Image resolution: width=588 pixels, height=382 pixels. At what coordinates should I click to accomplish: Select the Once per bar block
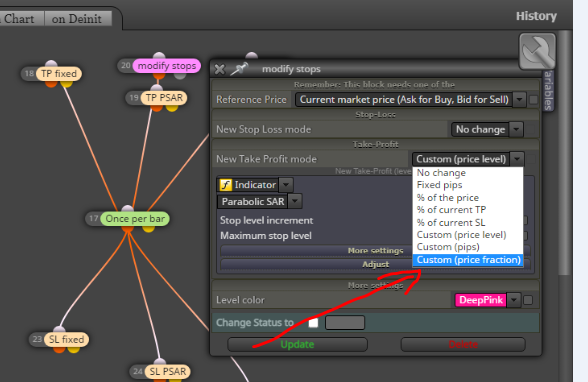tap(135, 219)
